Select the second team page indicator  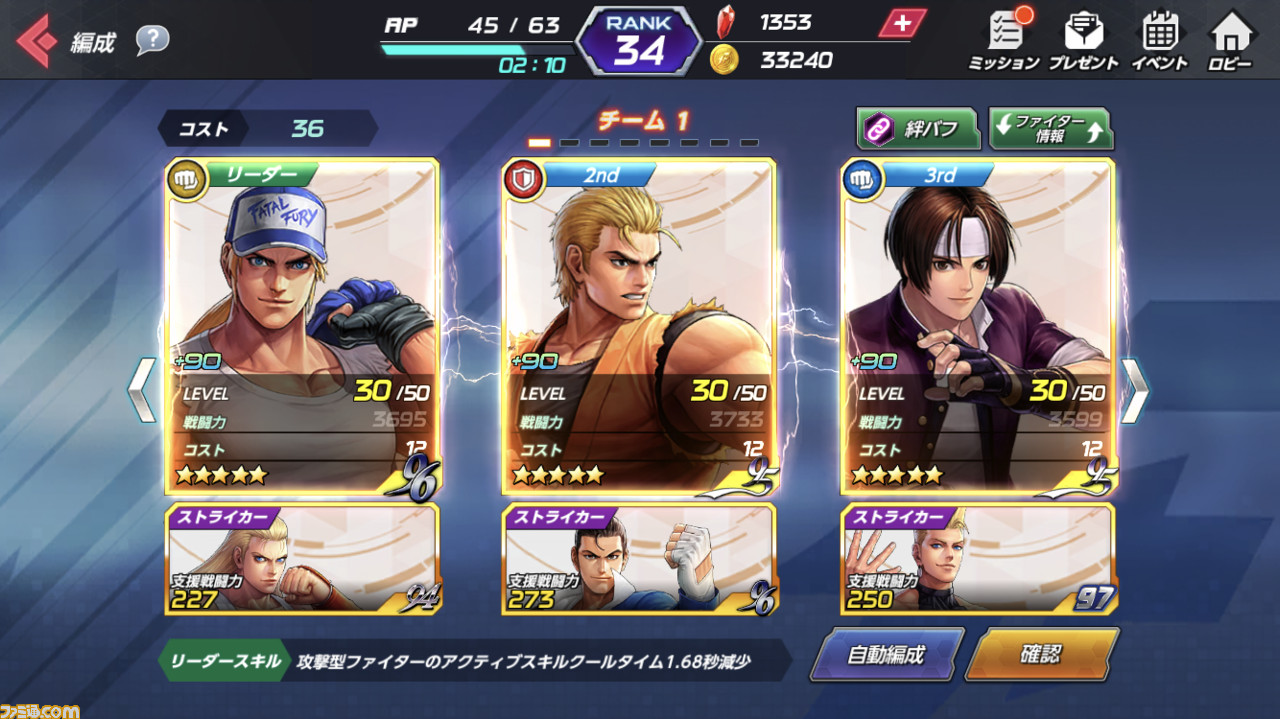click(569, 143)
